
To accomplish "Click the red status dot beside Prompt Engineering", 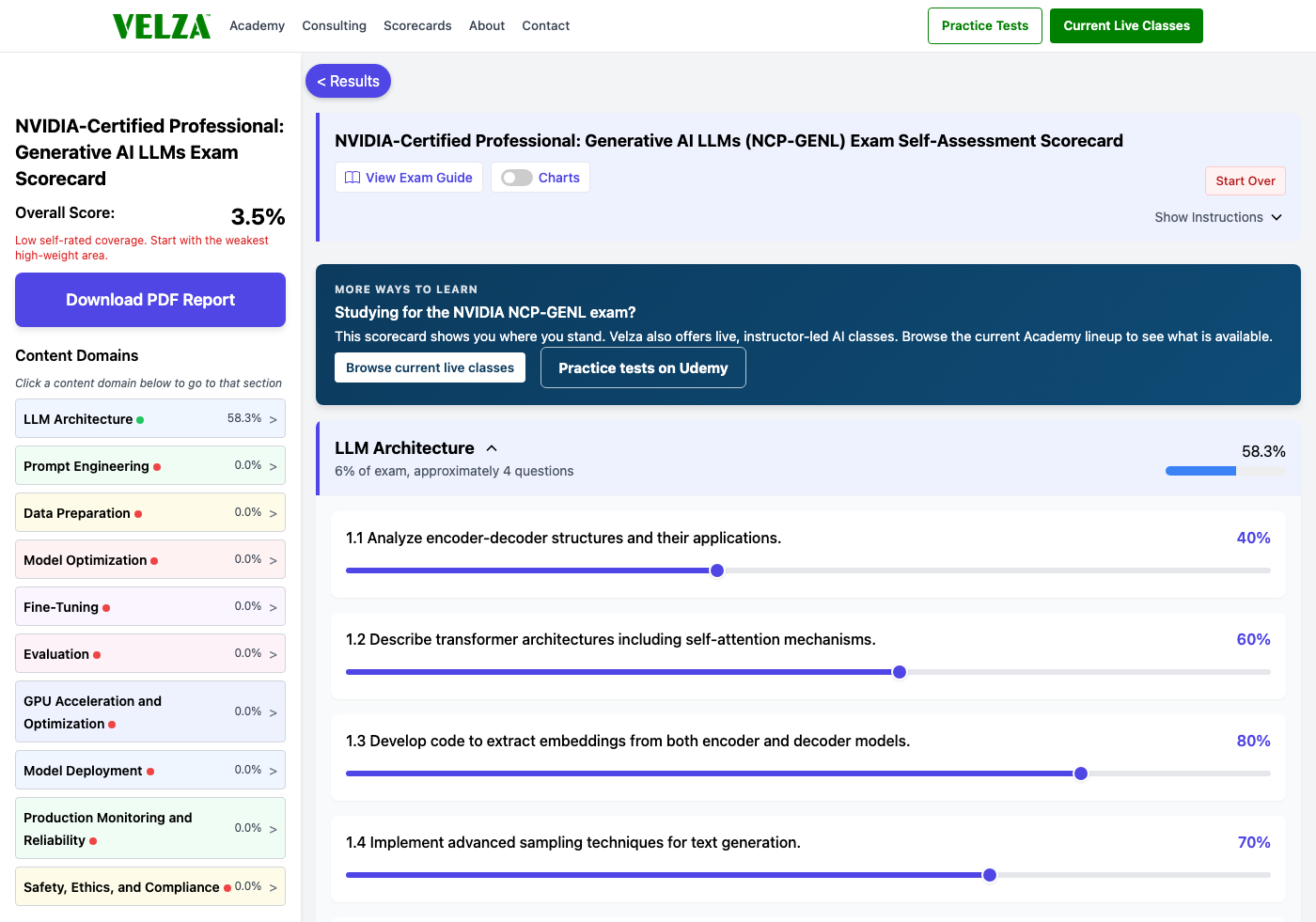I will point(157,467).
